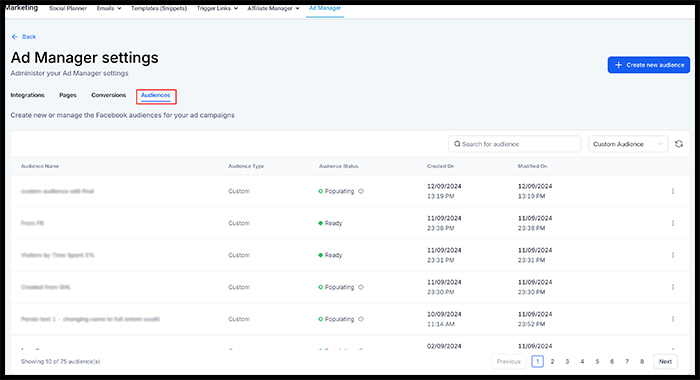Expand the Emails menu
This screenshot has height=380, width=700.
point(109,8)
